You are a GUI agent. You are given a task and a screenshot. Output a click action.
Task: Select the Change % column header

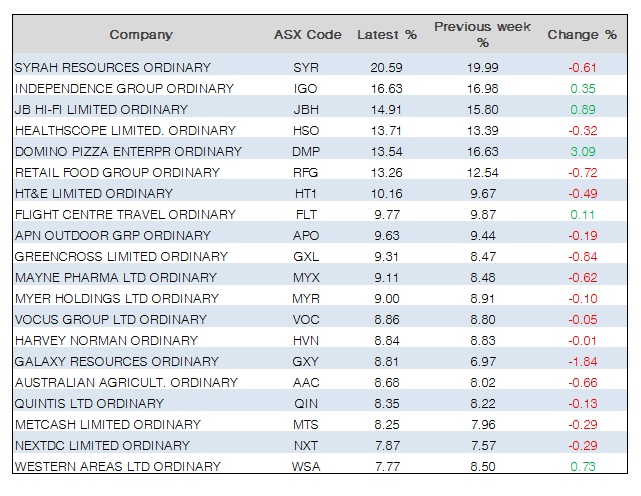pyautogui.click(x=581, y=35)
